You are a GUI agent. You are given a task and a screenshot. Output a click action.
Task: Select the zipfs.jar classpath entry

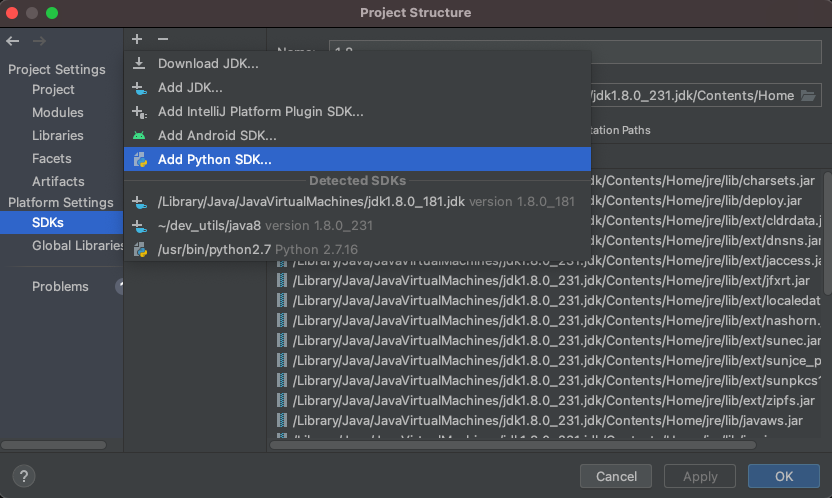click(549, 400)
